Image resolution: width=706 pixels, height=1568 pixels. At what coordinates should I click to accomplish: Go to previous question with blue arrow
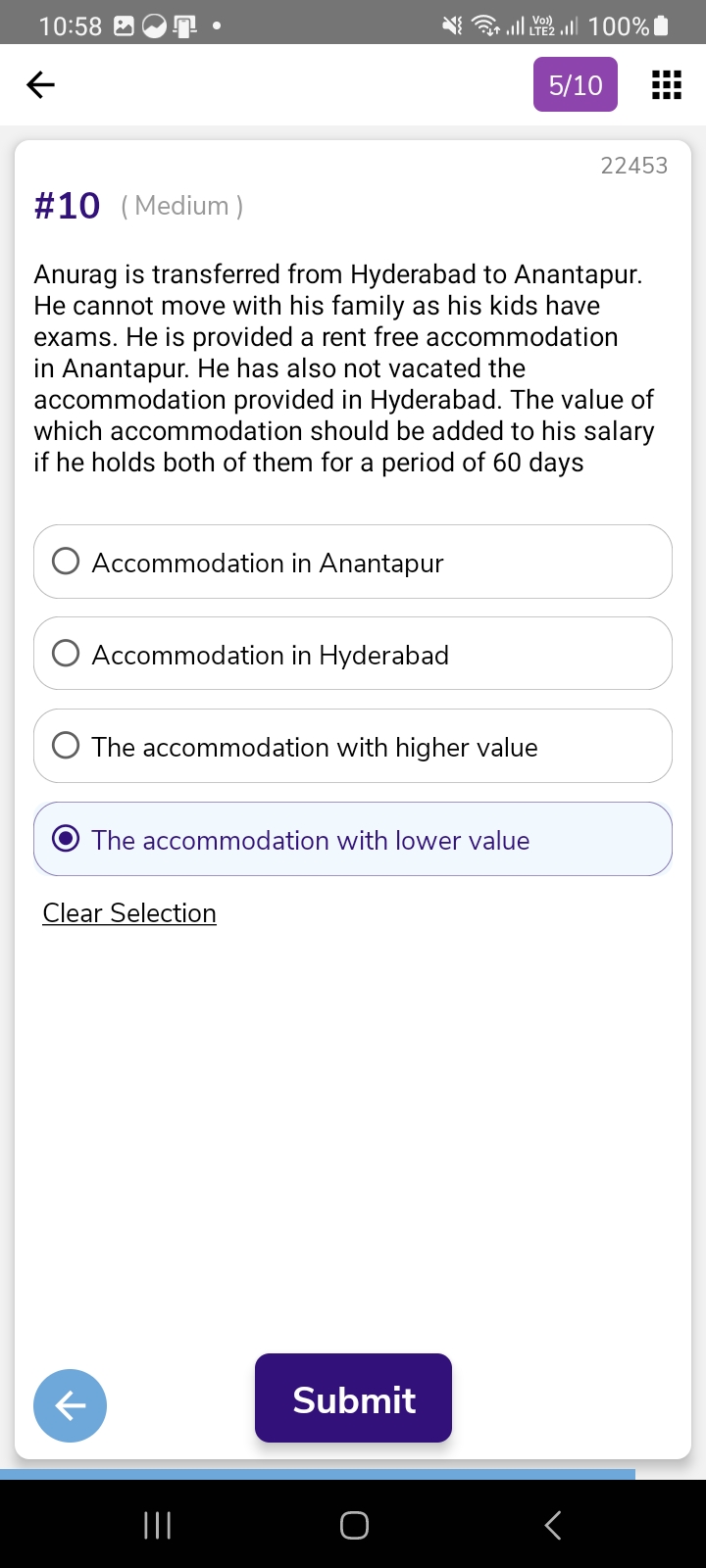70,1405
